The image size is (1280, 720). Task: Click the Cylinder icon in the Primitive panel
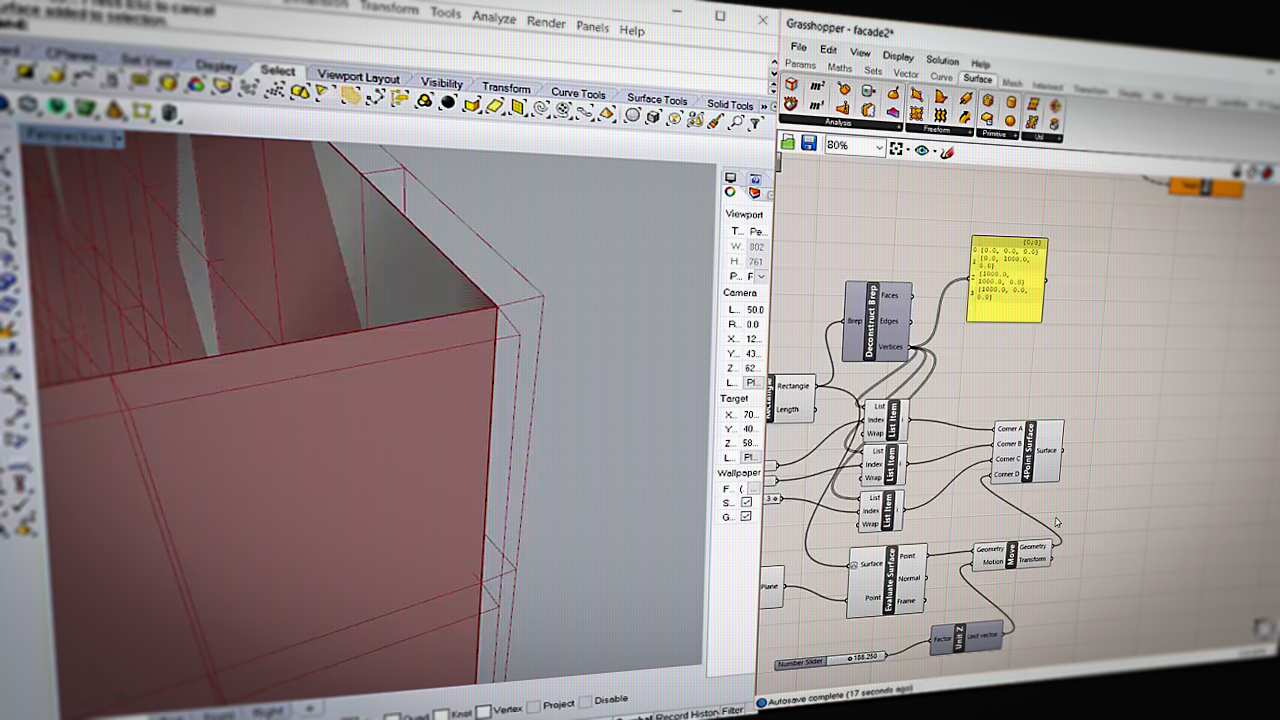(x=1009, y=101)
